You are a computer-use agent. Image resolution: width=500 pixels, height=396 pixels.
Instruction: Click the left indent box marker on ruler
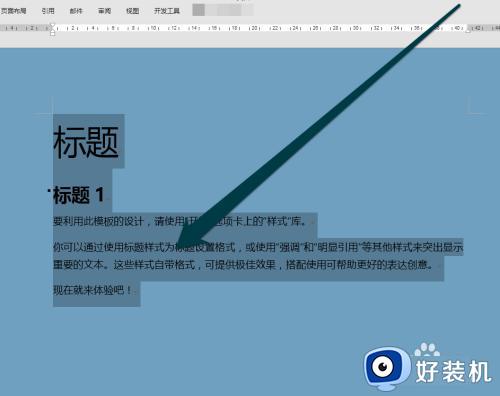tap(52, 33)
